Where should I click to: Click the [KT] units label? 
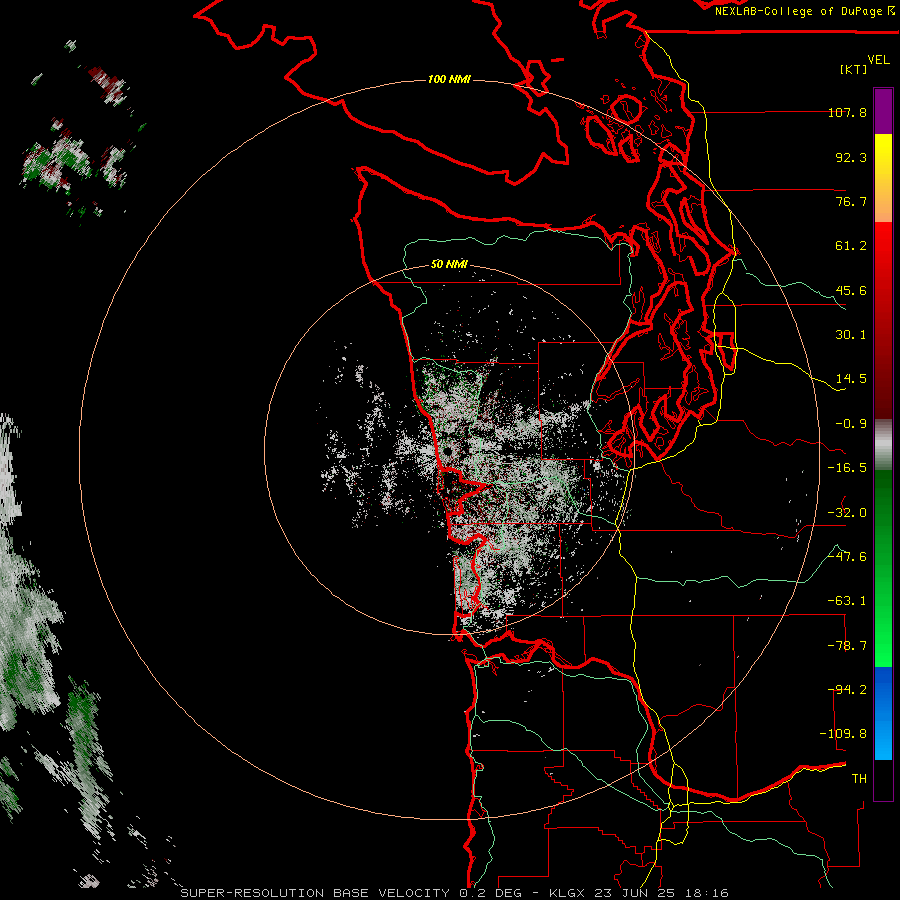tap(854, 69)
